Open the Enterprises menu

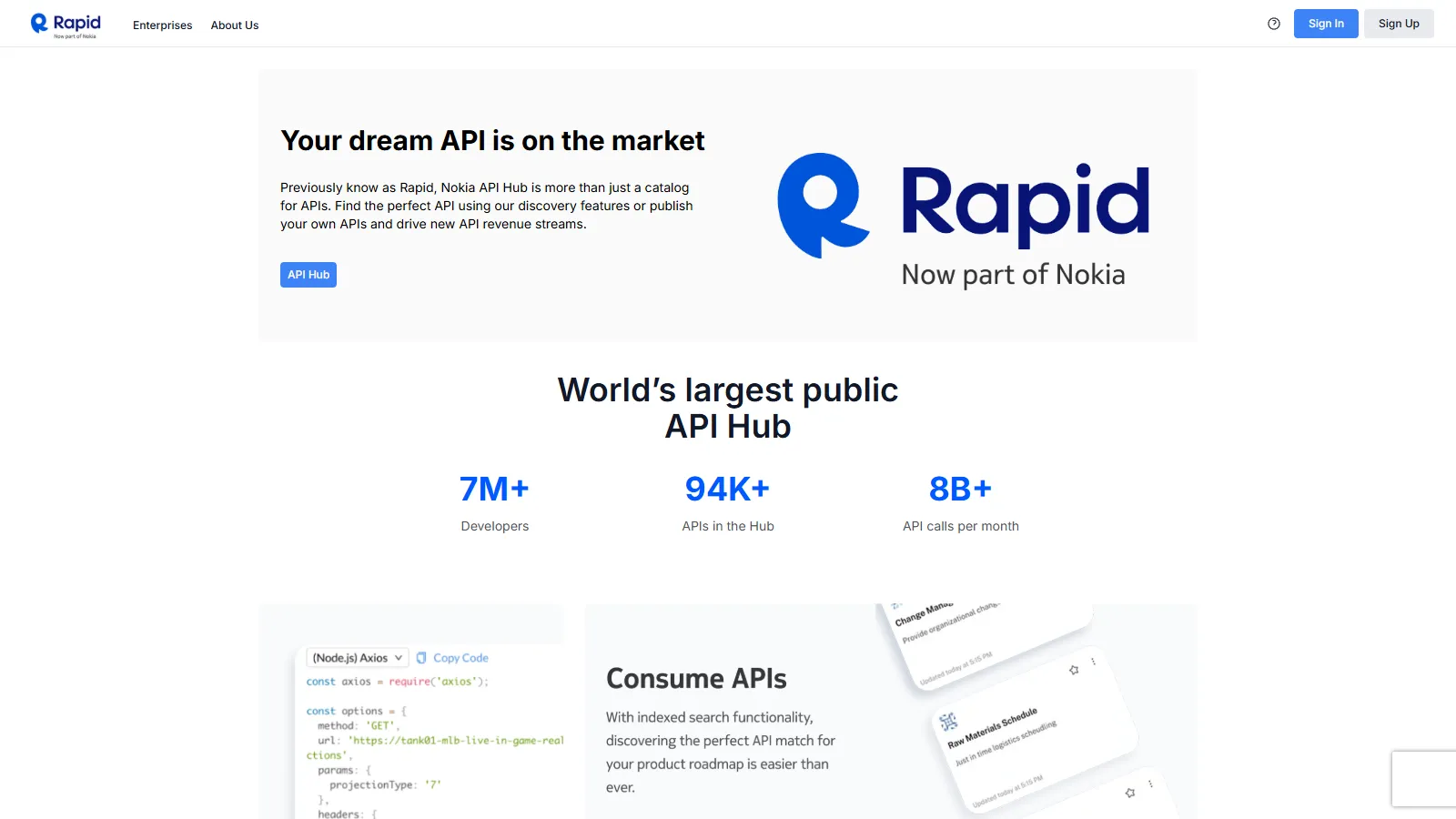click(x=162, y=25)
